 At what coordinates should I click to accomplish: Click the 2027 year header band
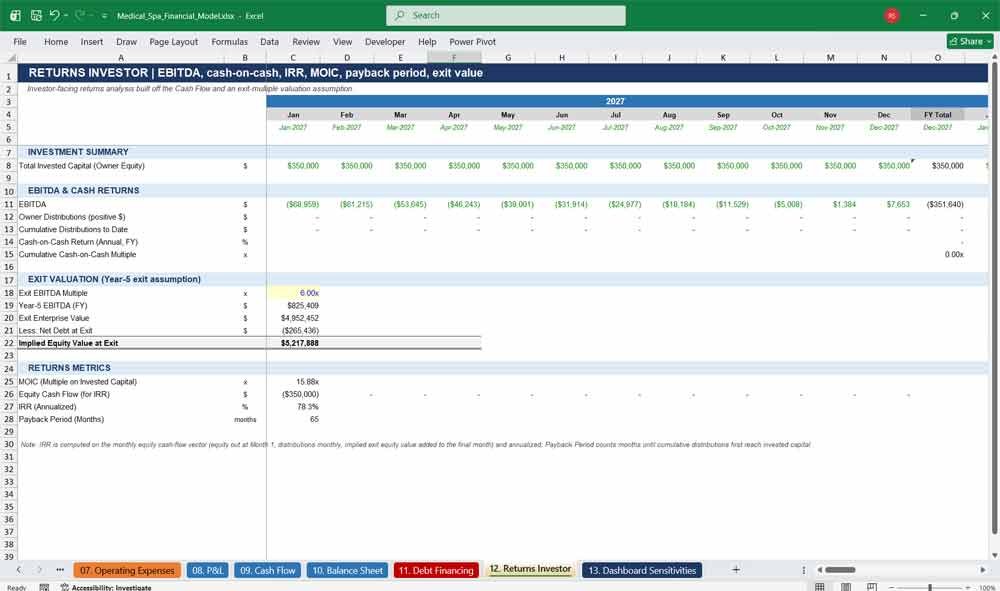click(x=628, y=101)
